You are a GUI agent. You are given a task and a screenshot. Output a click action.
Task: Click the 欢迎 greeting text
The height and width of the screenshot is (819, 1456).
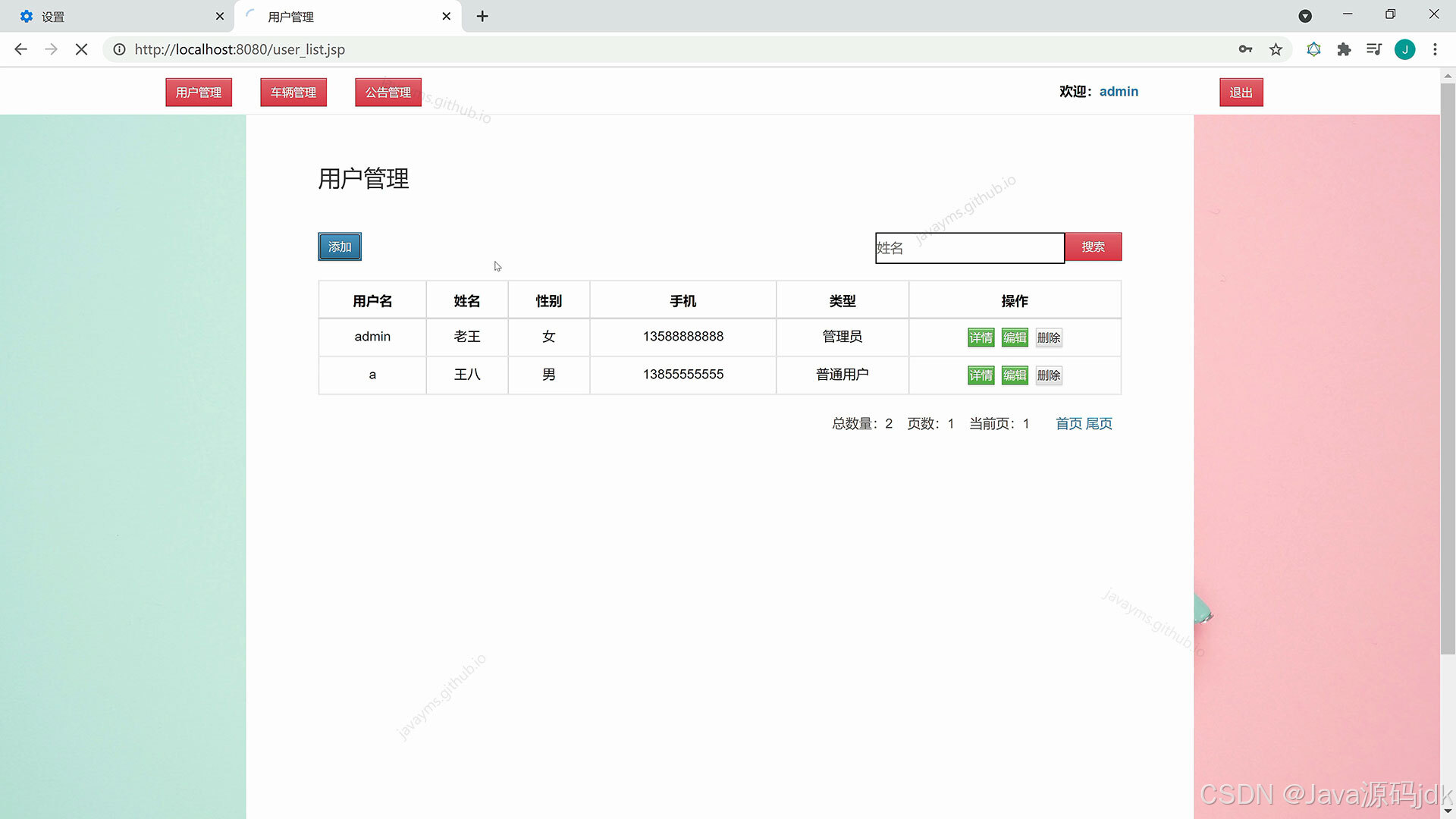click(x=1075, y=92)
